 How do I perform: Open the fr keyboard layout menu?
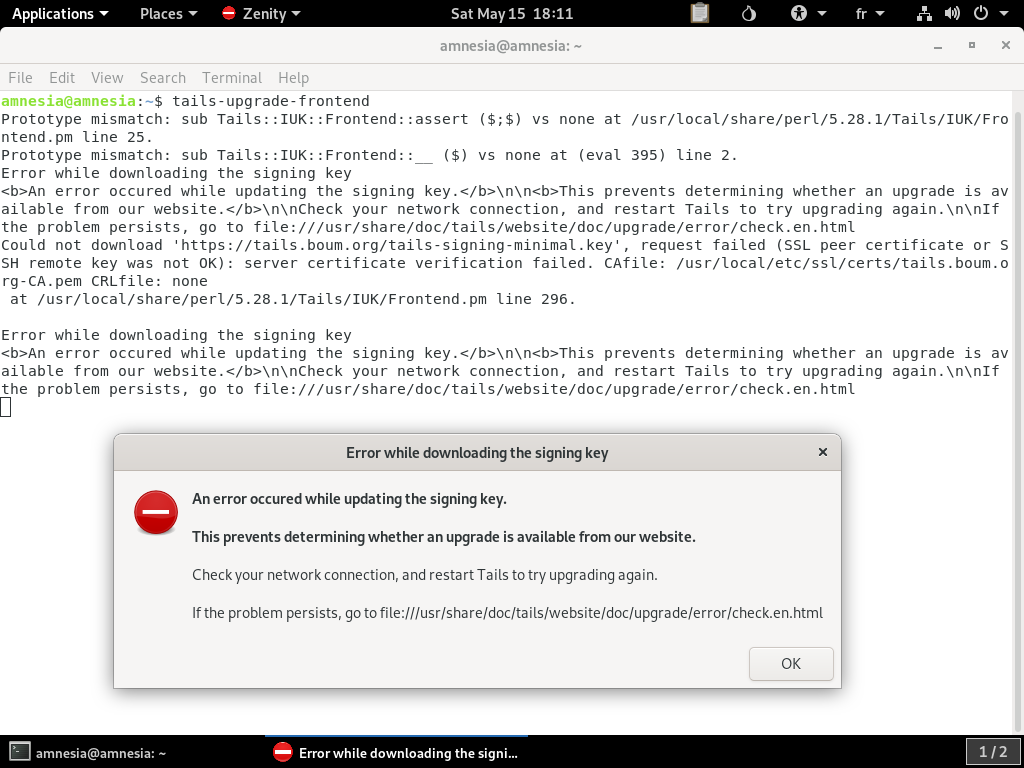tap(870, 14)
